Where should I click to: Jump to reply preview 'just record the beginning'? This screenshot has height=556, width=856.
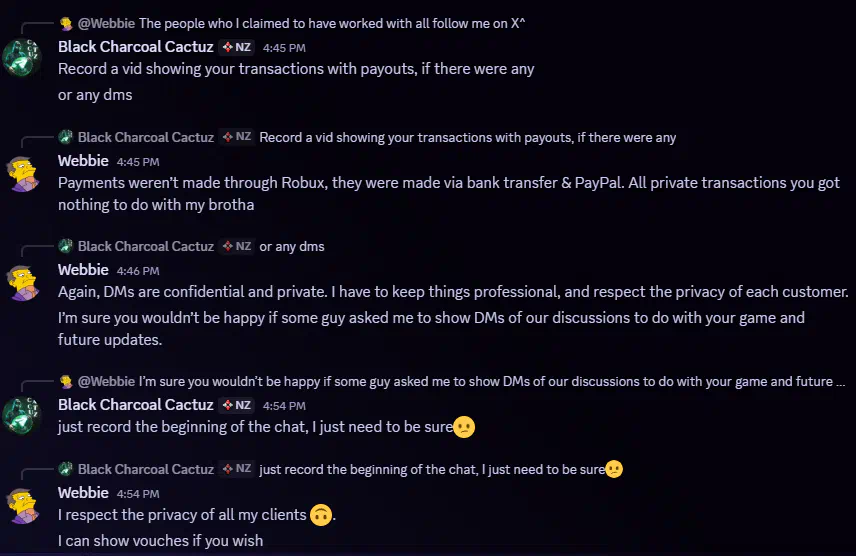pyautogui.click(x=441, y=470)
